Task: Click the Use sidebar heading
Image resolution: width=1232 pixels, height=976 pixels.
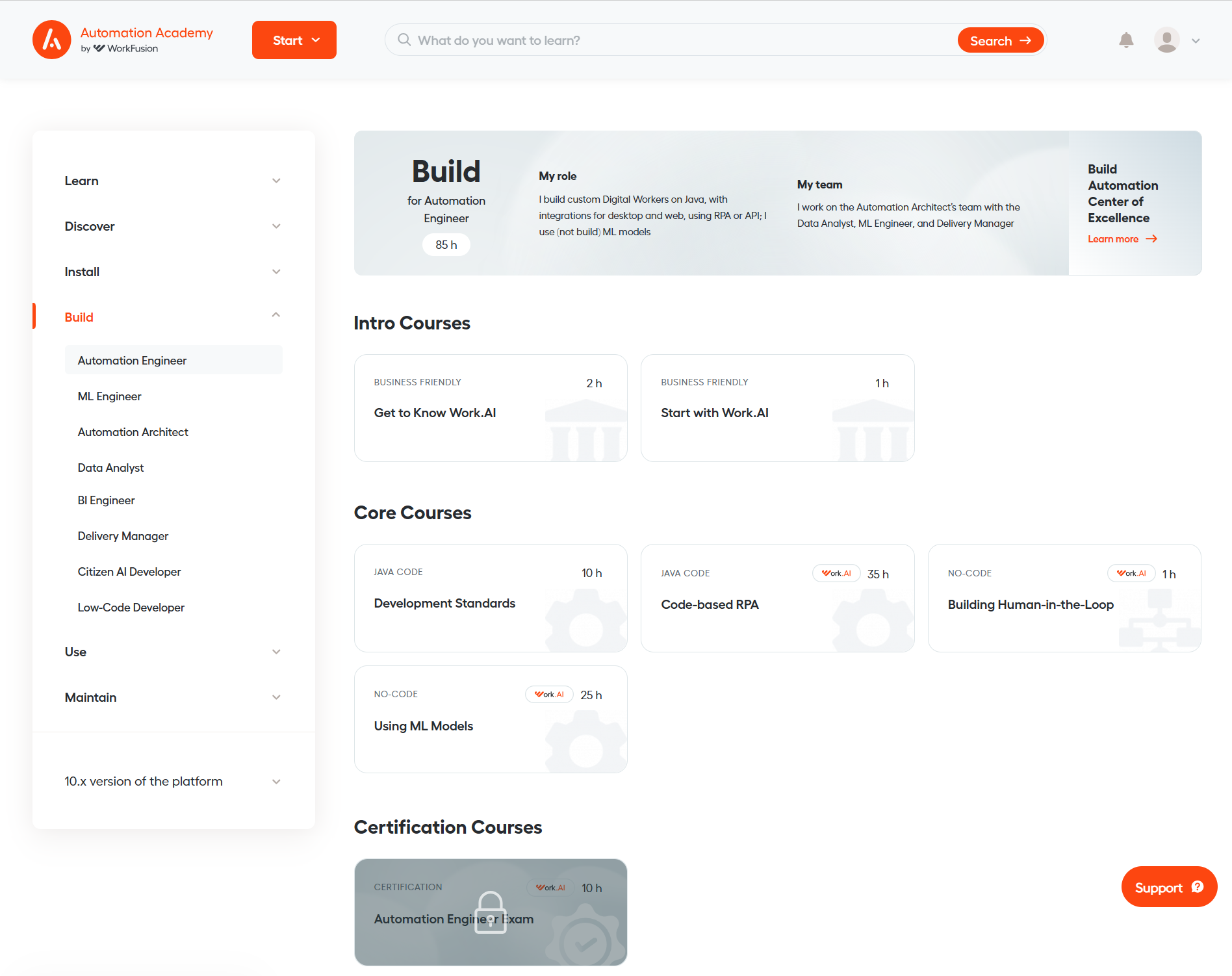Action: [75, 652]
